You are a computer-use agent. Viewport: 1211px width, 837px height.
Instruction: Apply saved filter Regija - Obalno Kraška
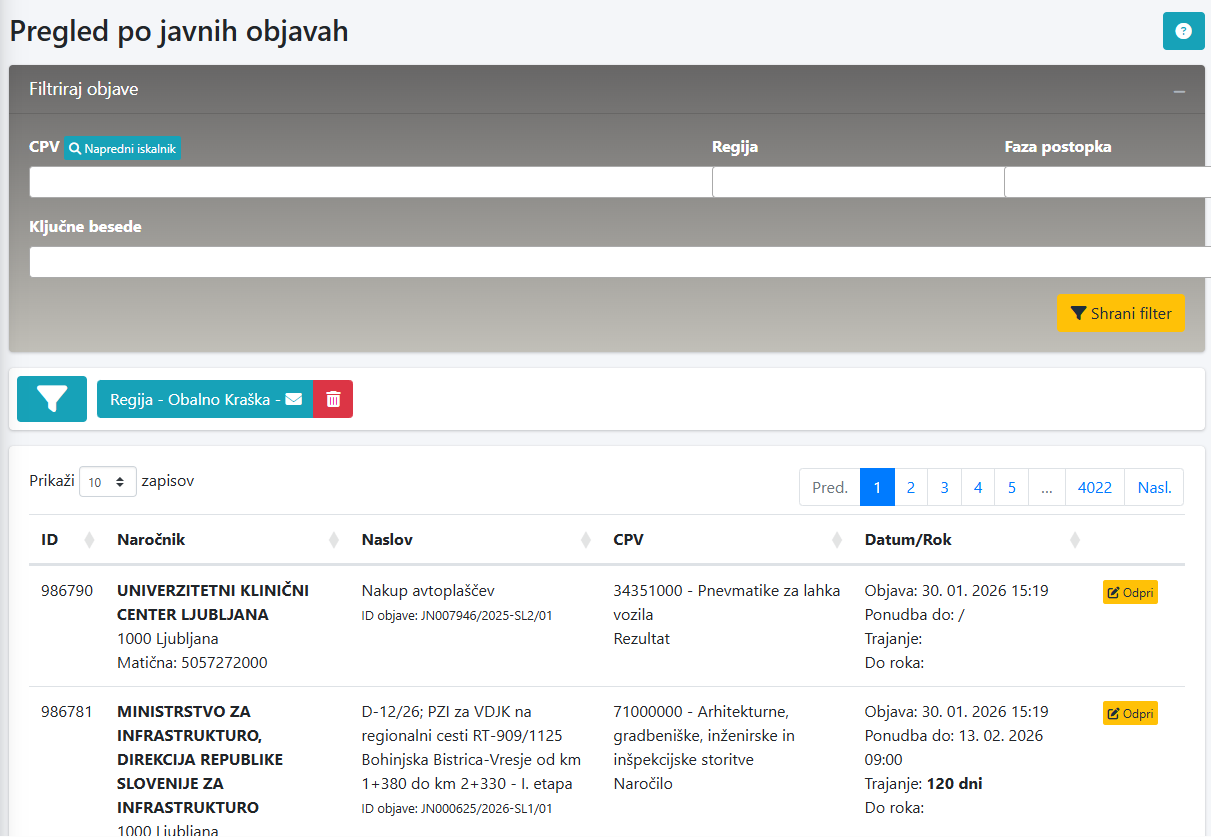(204, 399)
